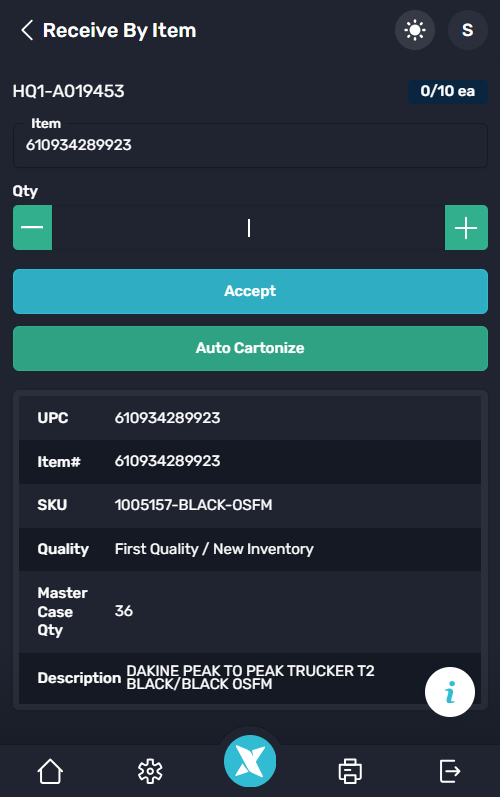The height and width of the screenshot is (797, 500).
Task: Go to Home from the bottom bar
Action: coord(50,771)
